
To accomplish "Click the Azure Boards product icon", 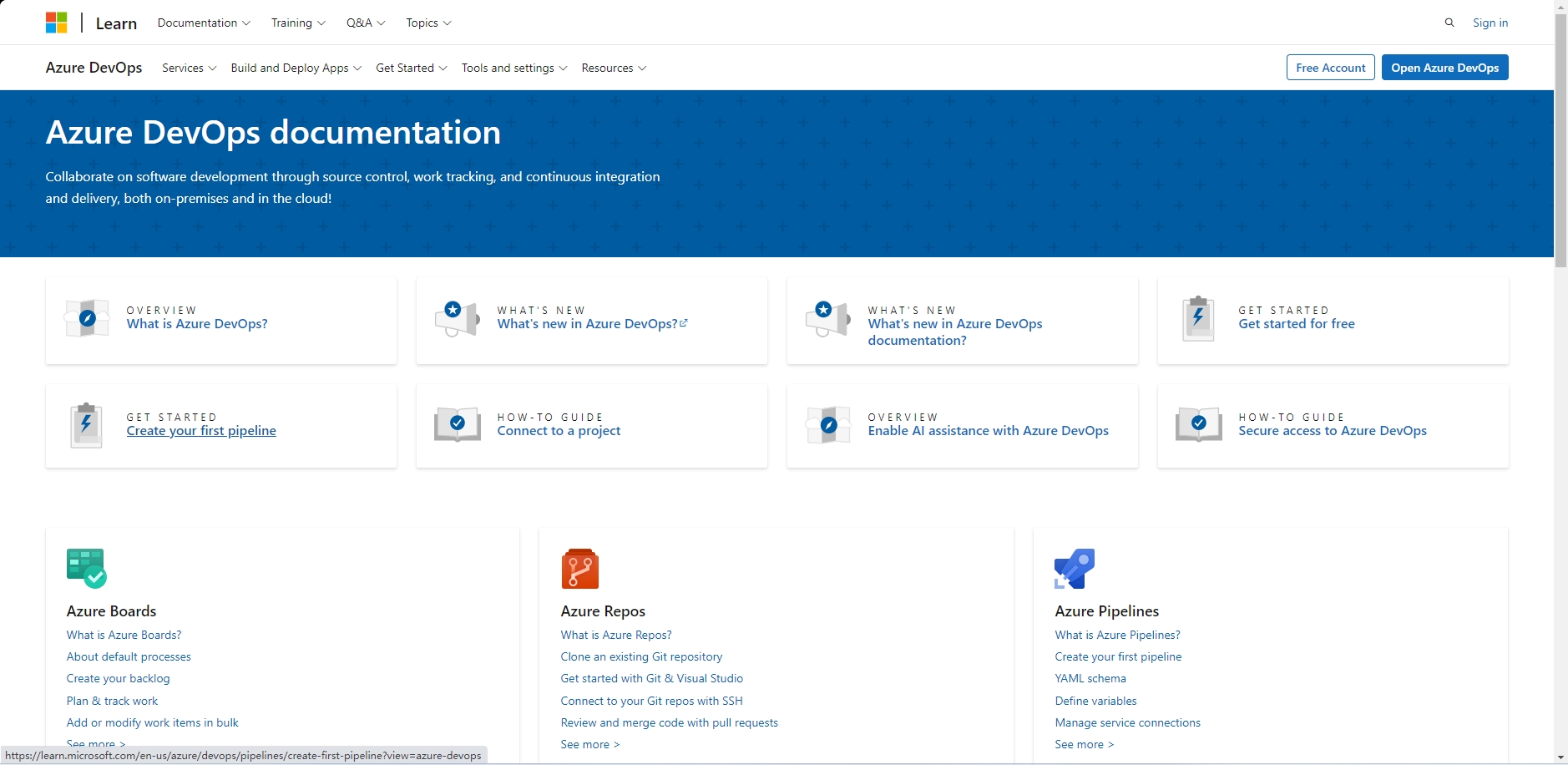I will point(84,568).
